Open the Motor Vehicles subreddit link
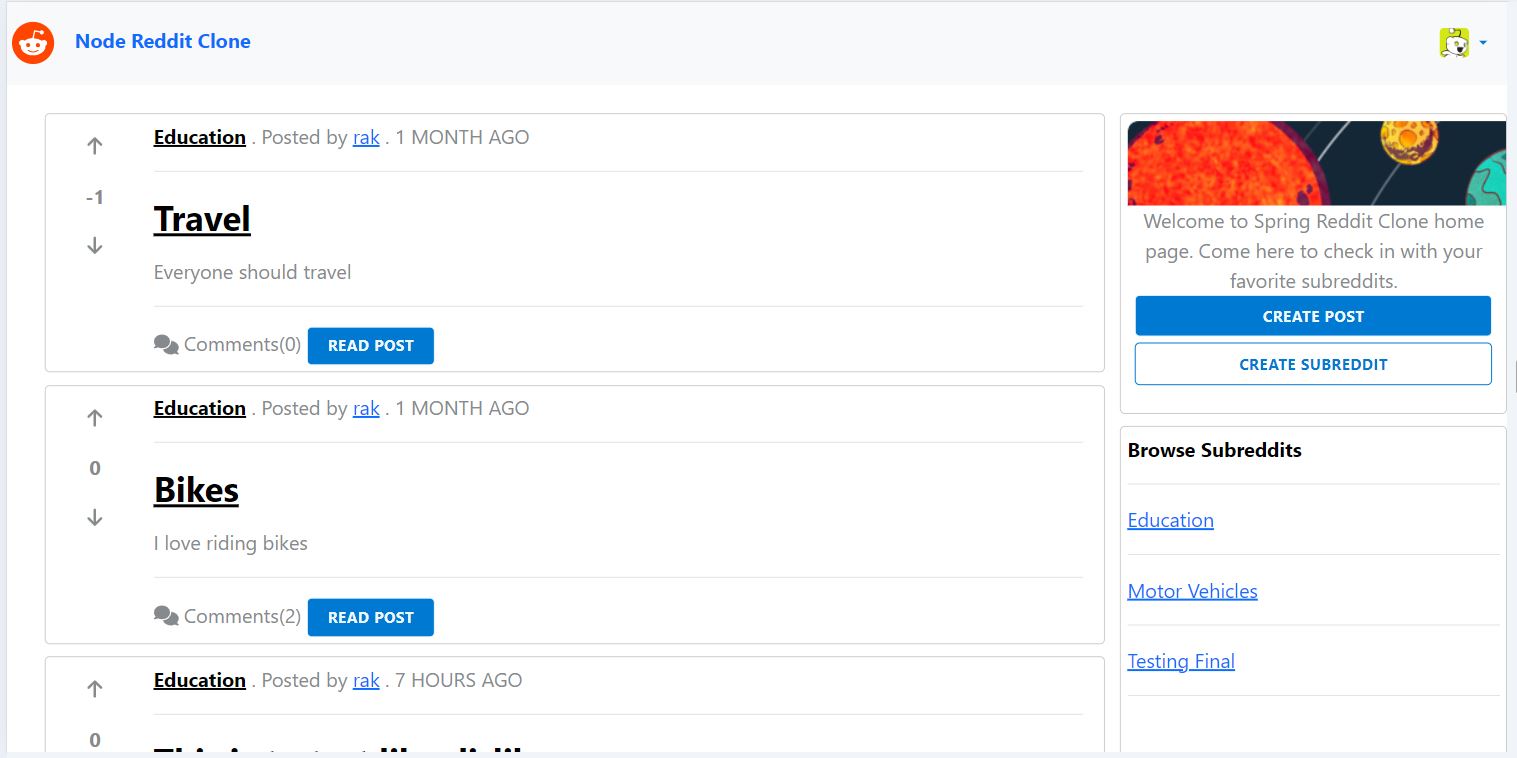1517x758 pixels. click(x=1192, y=591)
